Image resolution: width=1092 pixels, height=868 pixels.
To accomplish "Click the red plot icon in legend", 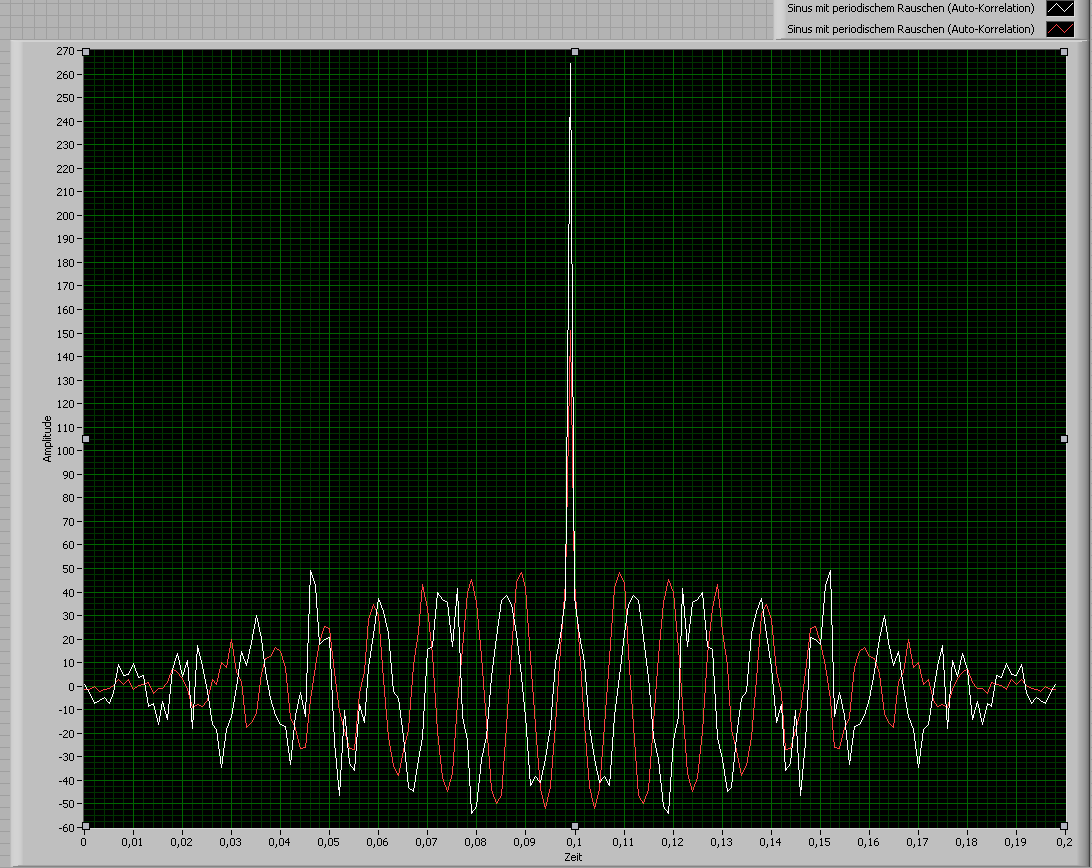I will (1058, 29).
